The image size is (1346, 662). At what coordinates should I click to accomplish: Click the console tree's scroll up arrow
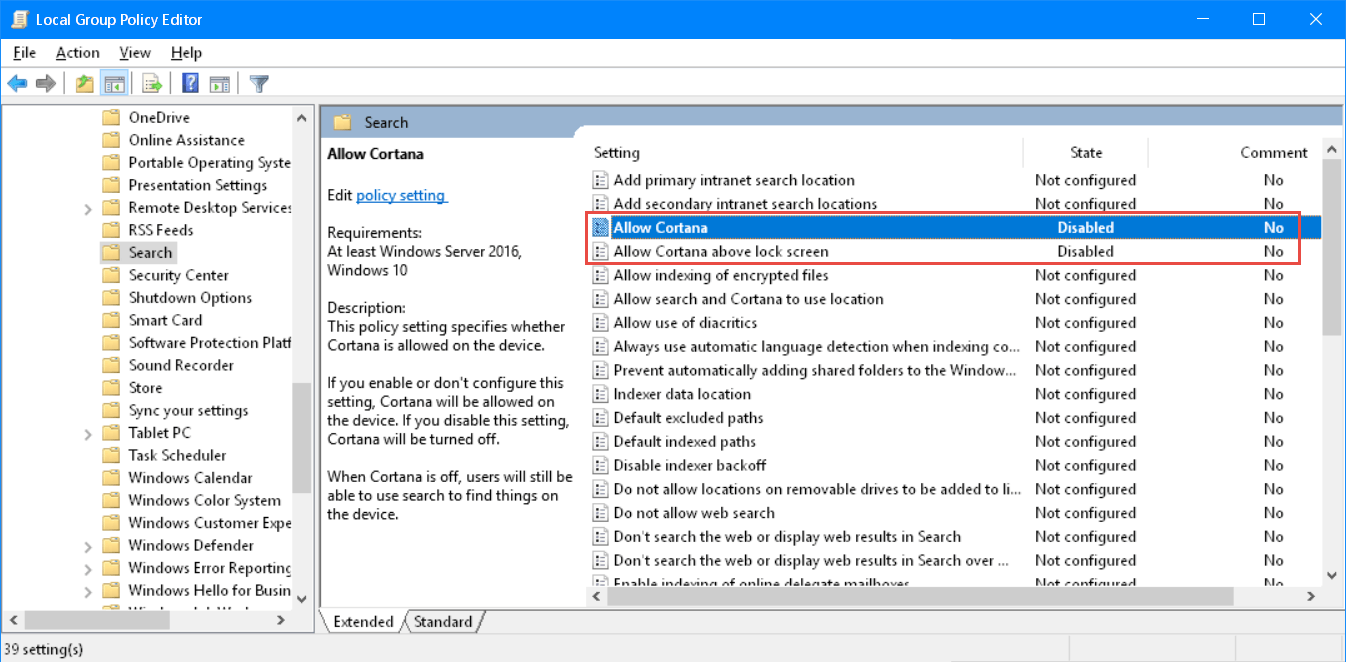tap(302, 118)
